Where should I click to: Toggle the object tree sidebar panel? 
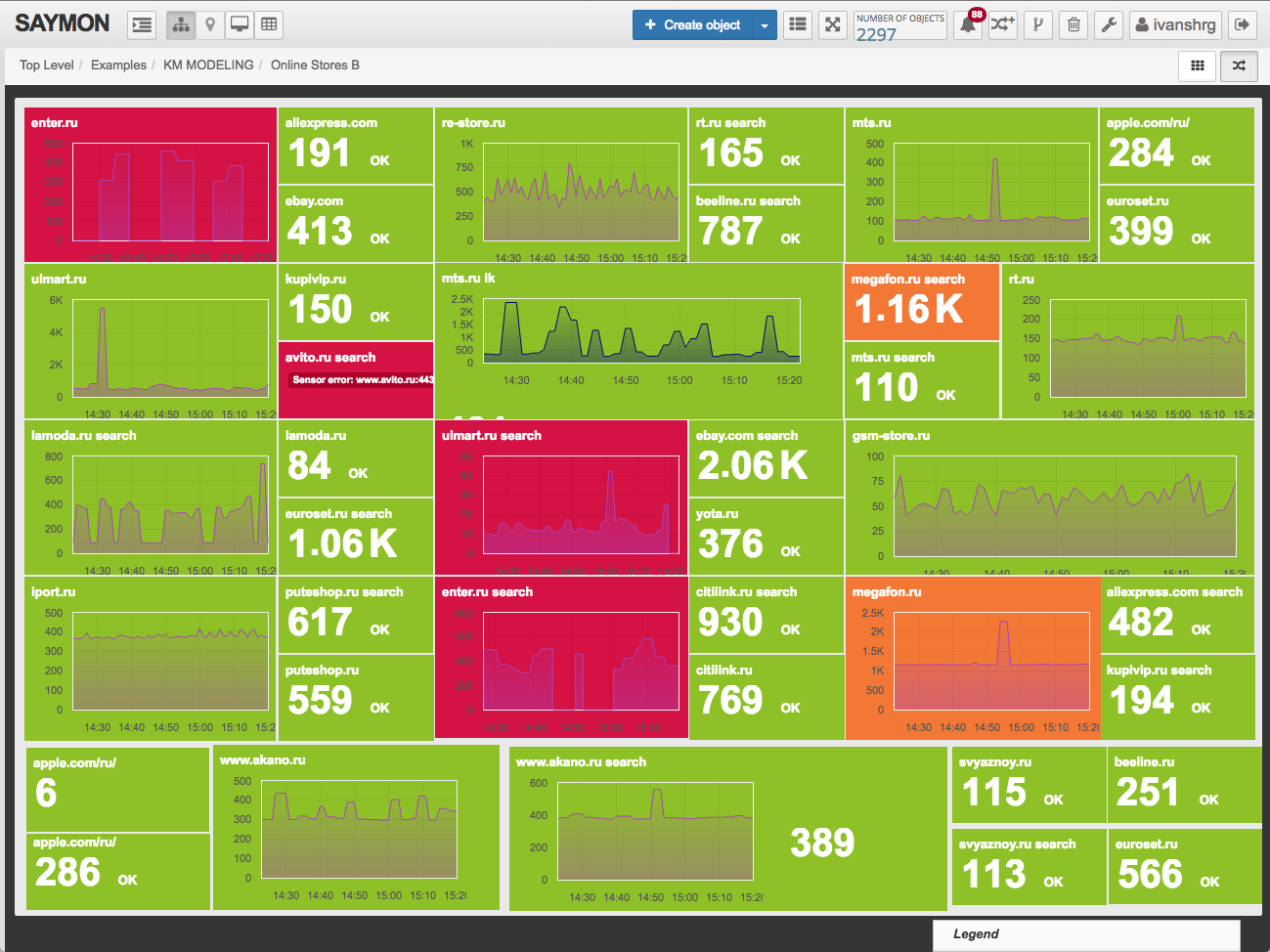142,25
